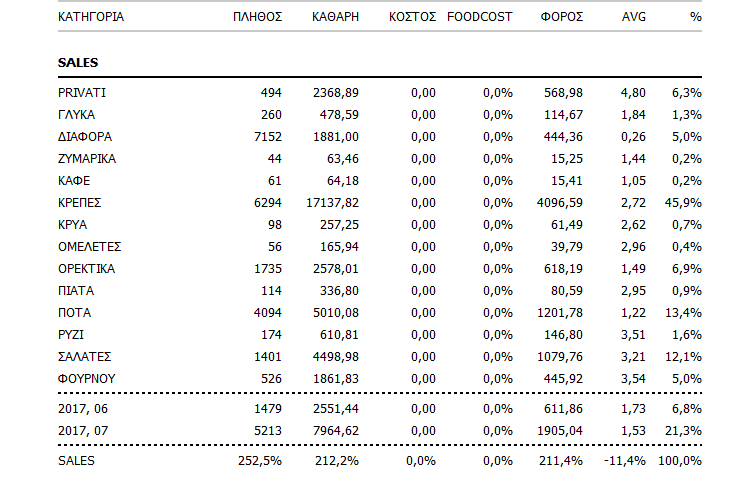This screenshot has width=756, height=484.
Task: Click the ΣΑΛΑΤΕΣ category name
Action: tap(84, 357)
